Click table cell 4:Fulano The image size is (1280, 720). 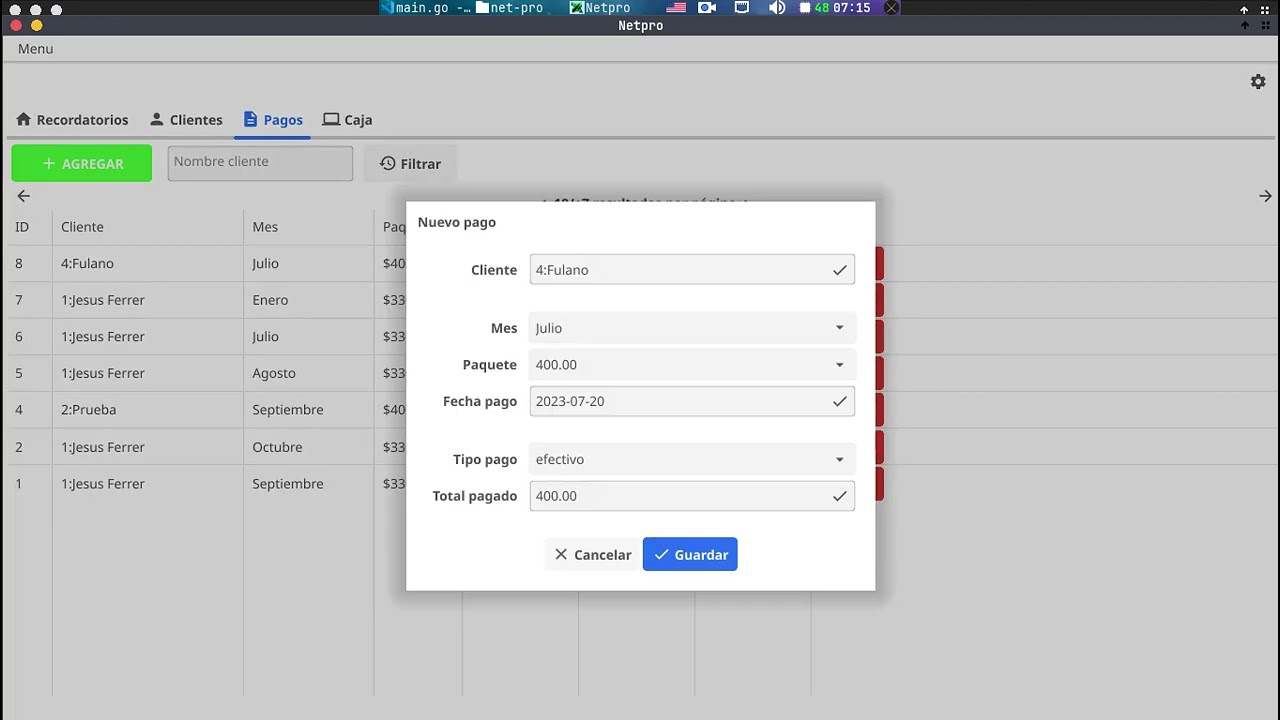click(87, 264)
